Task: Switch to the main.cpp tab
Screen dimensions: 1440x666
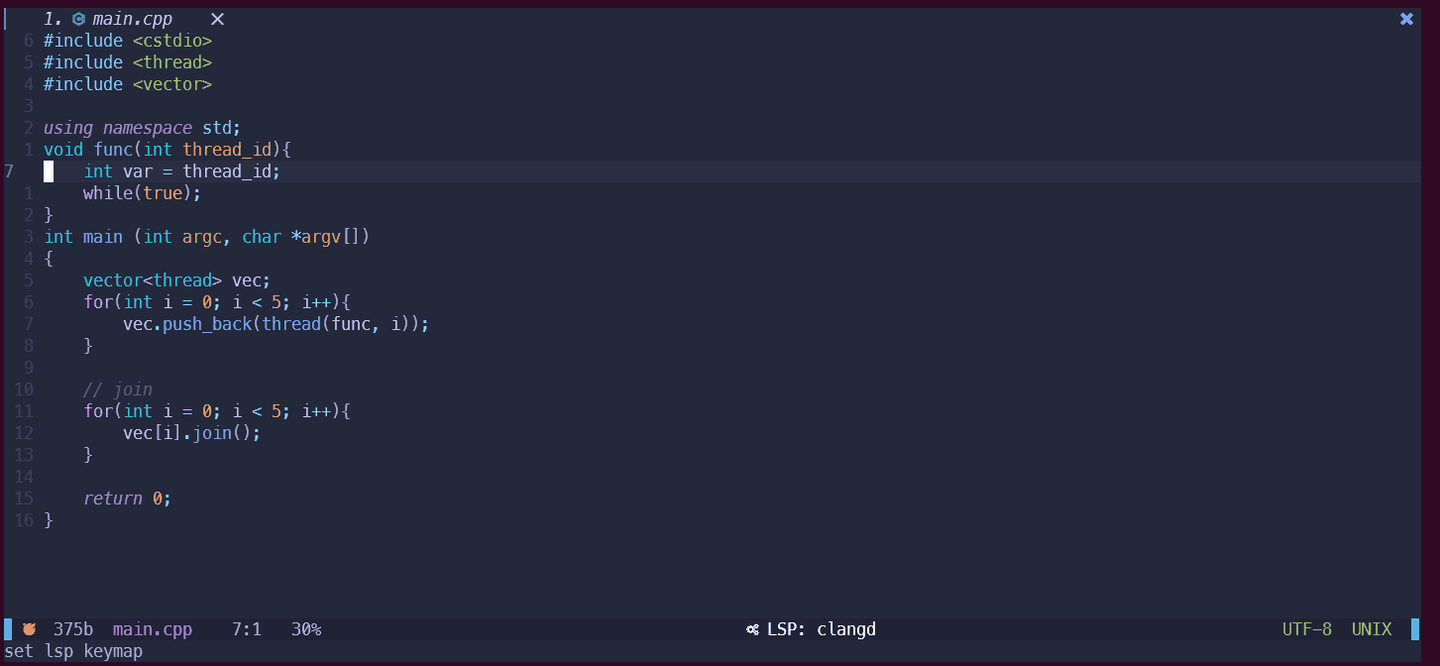Action: tap(132, 19)
